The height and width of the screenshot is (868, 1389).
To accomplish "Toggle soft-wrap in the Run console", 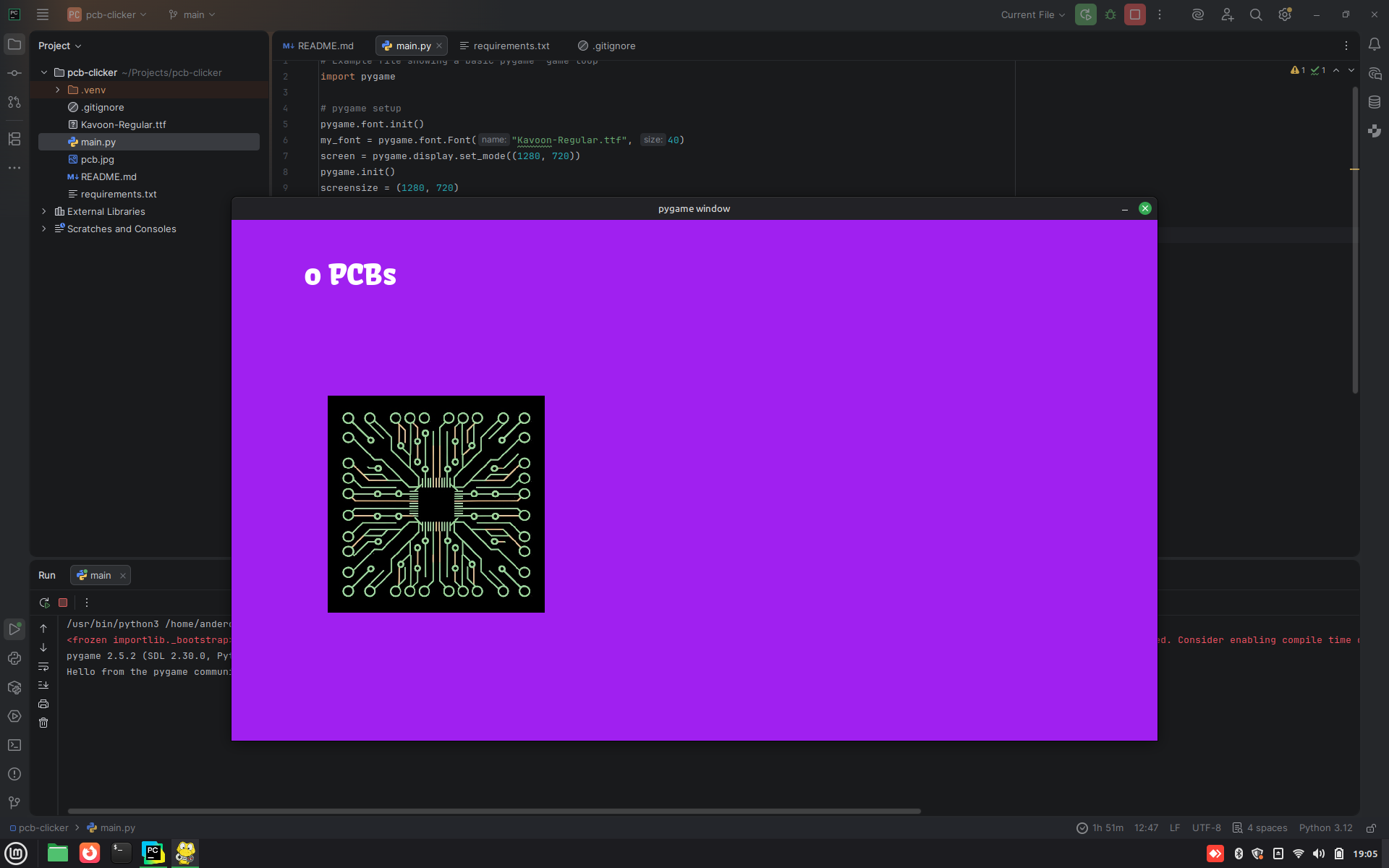I will pos(43,666).
